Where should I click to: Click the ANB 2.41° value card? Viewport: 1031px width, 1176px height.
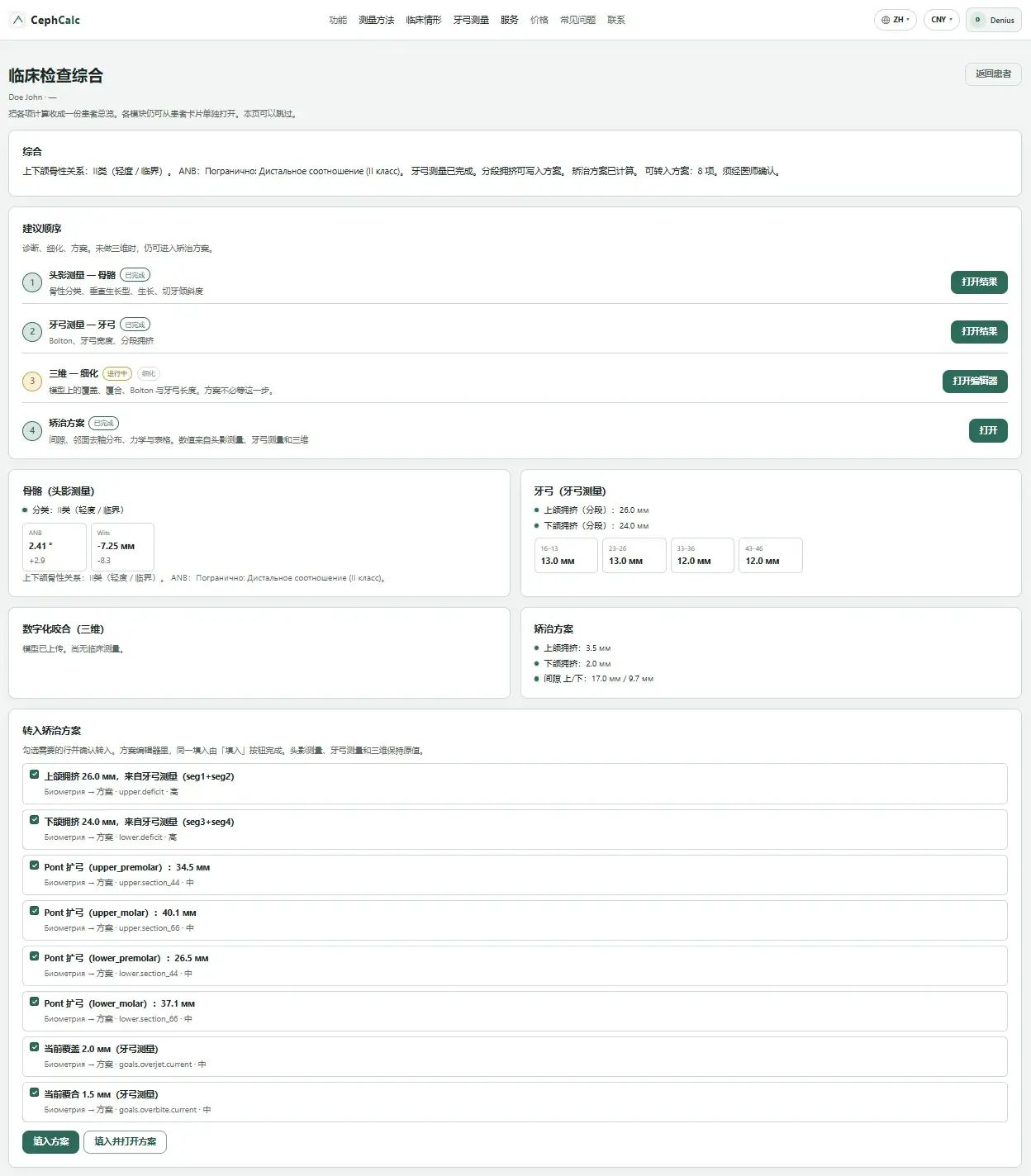pos(55,547)
